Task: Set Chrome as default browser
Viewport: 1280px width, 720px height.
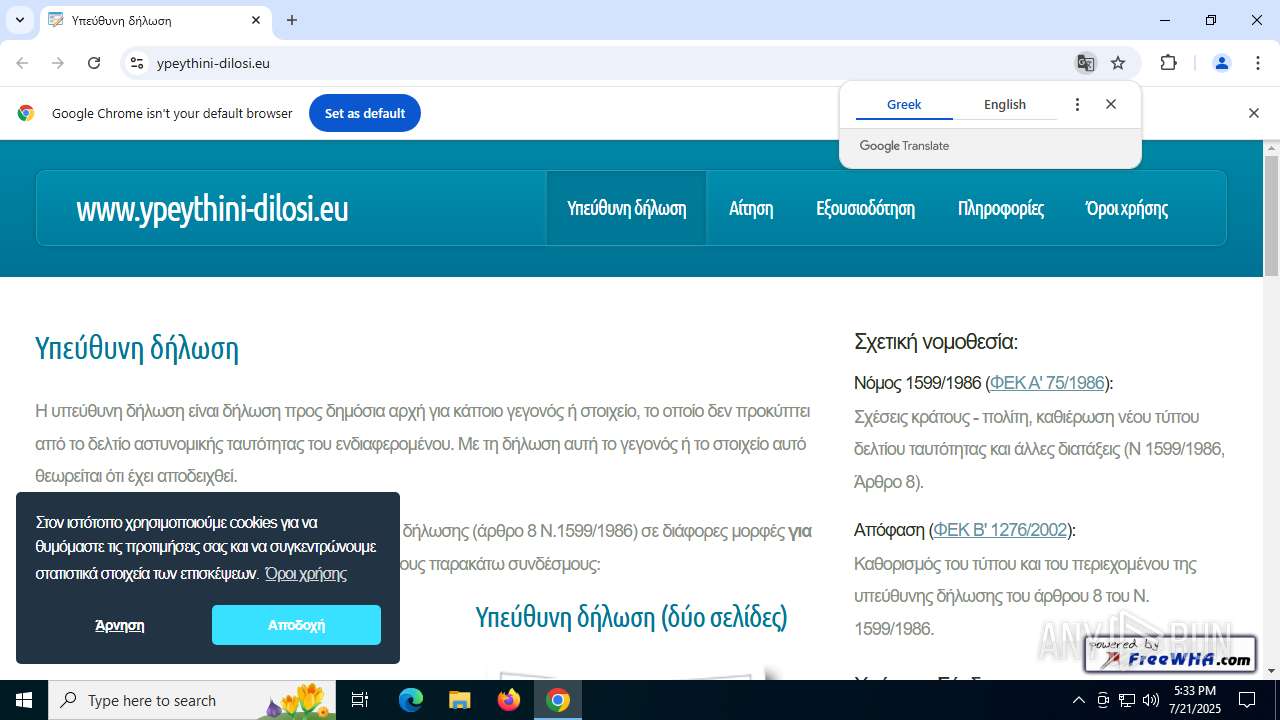Action: (365, 113)
